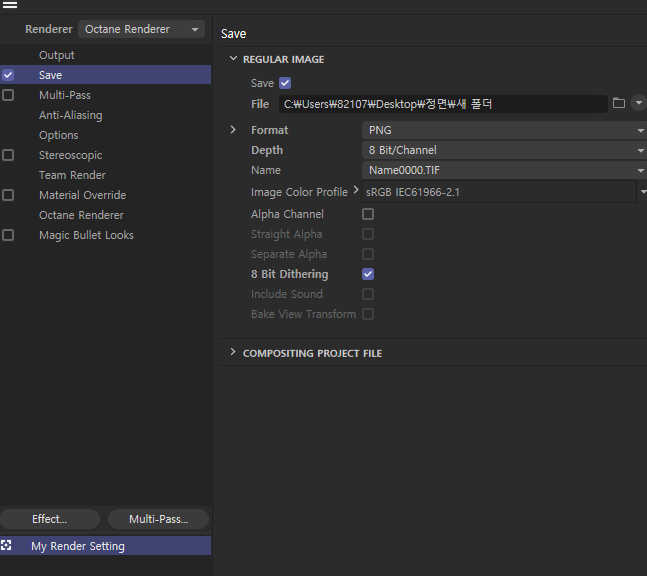Enable the Material Override checkbox

coord(8,195)
